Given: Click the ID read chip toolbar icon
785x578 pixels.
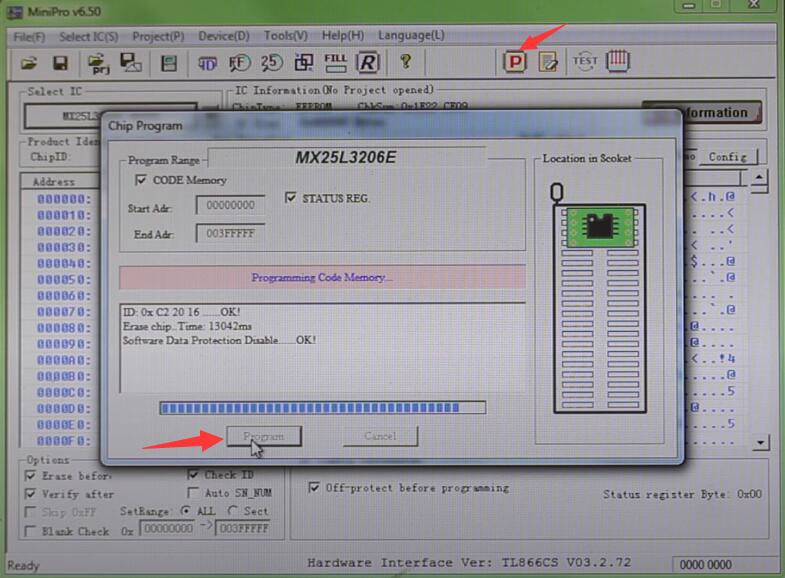Looking at the screenshot, I should pyautogui.click(x=207, y=63).
